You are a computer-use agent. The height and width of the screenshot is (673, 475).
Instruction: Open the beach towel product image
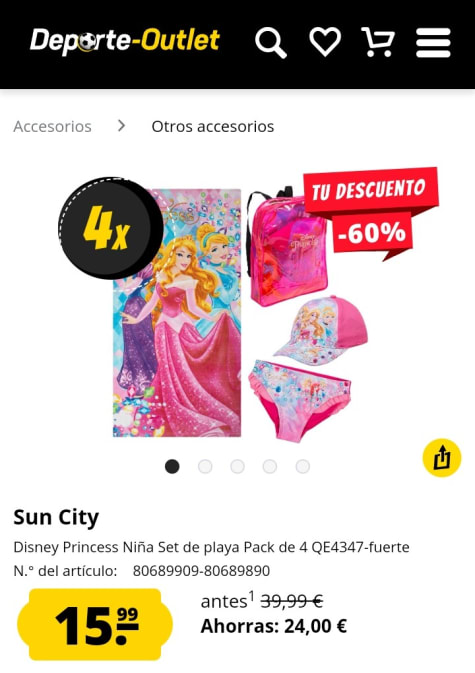pos(177,312)
